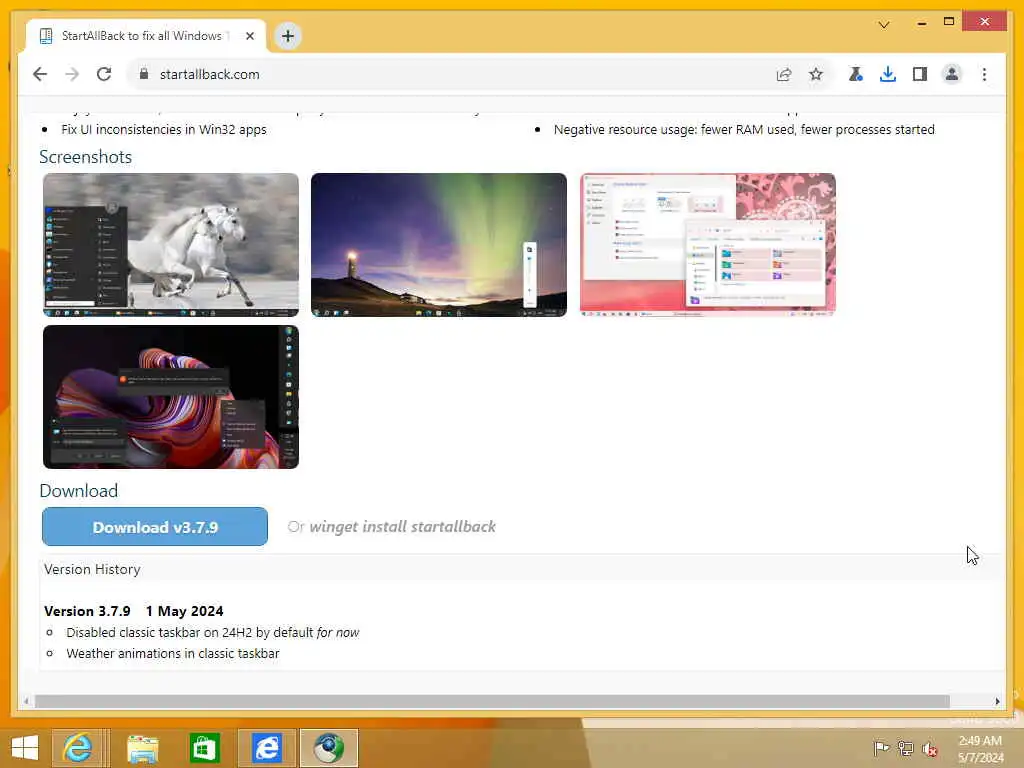Open Chrome Labs flask icon

tap(856, 74)
